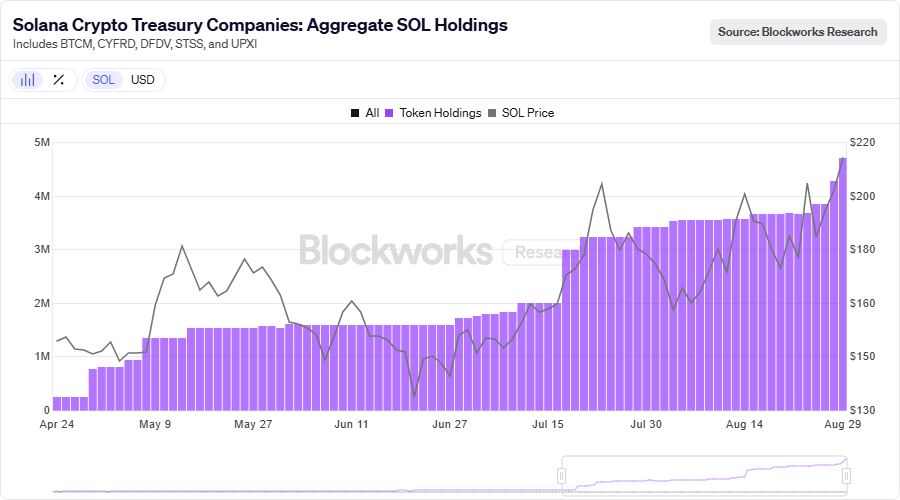Click the Jul 15 x-axis label
This screenshot has height=500, width=900.
(548, 424)
